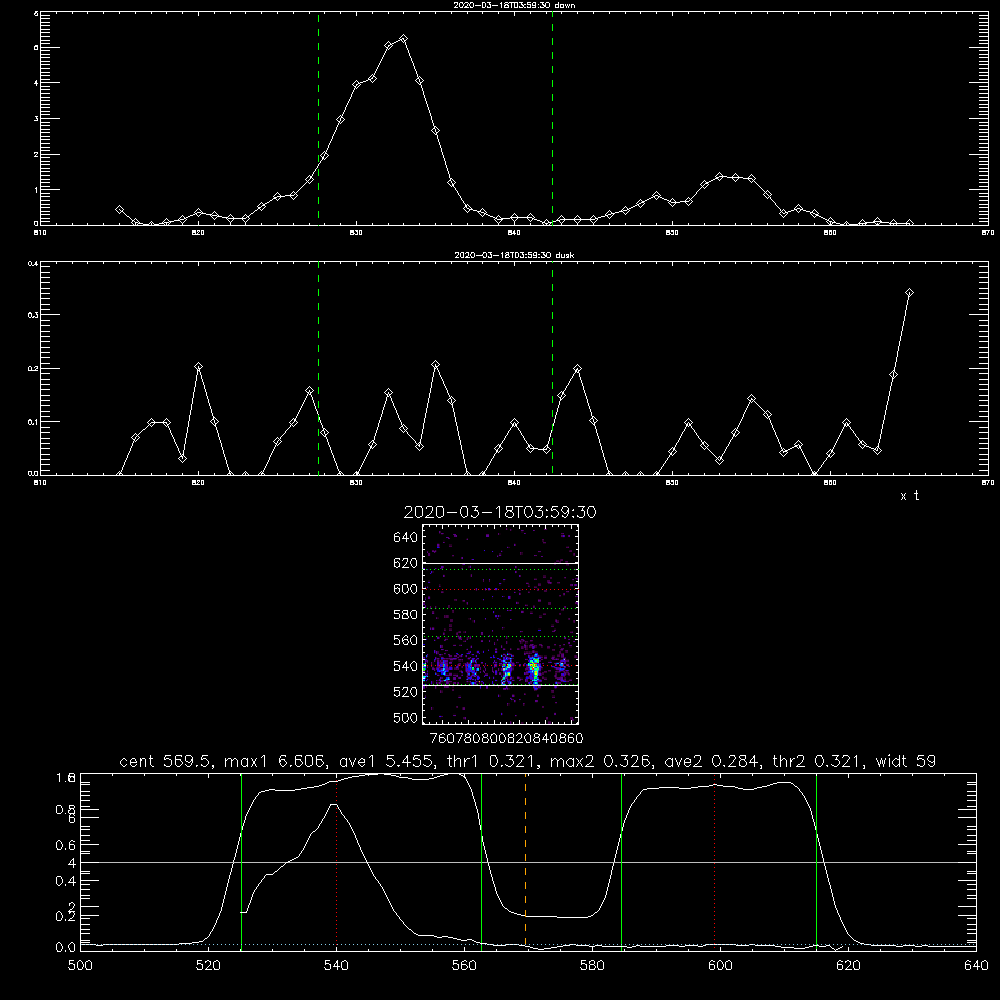Screen dimensions: 1000x1000
Task: Click the '640' x-axis label of bottom plot
Action: tap(976, 966)
